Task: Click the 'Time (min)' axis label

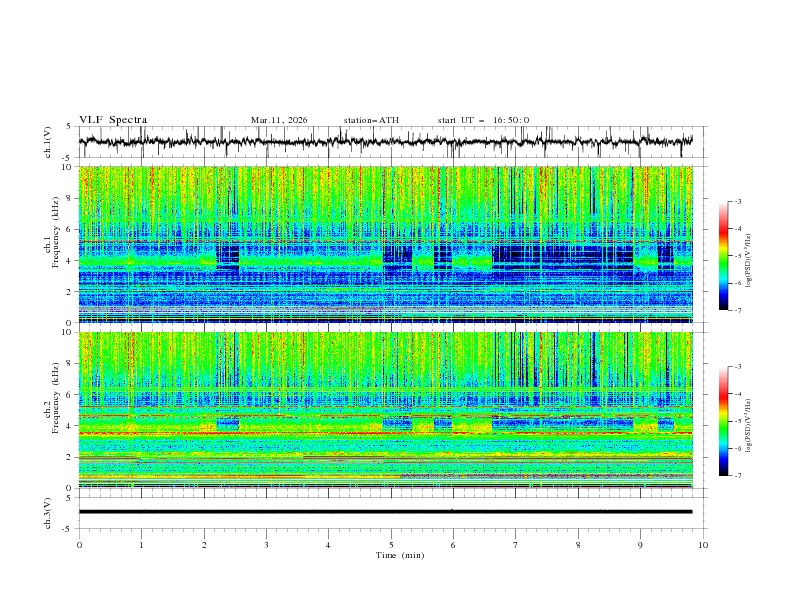Action: [400, 555]
